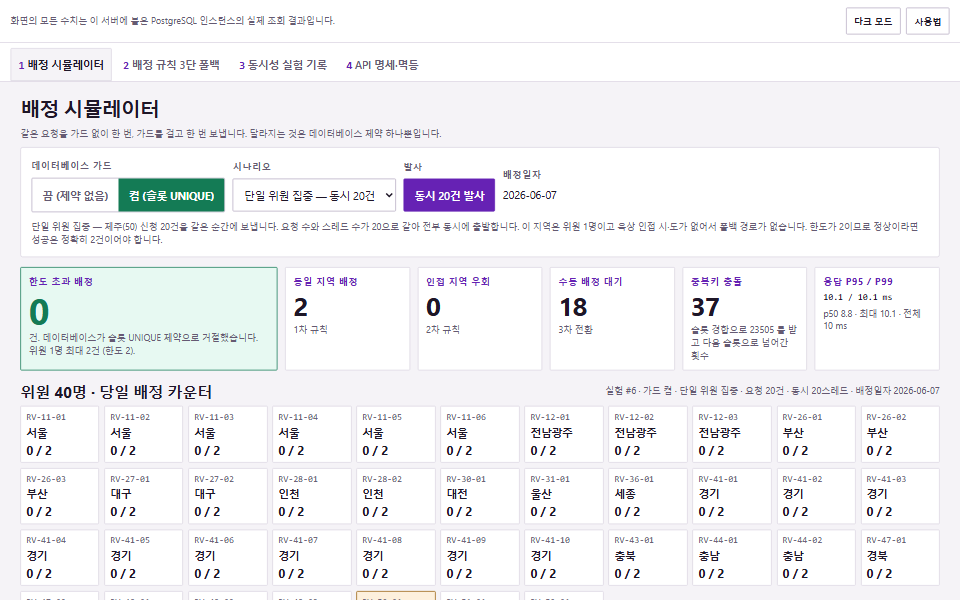960x600 pixels.
Task: Select reviewer card RV-44-02
Action: point(816,558)
